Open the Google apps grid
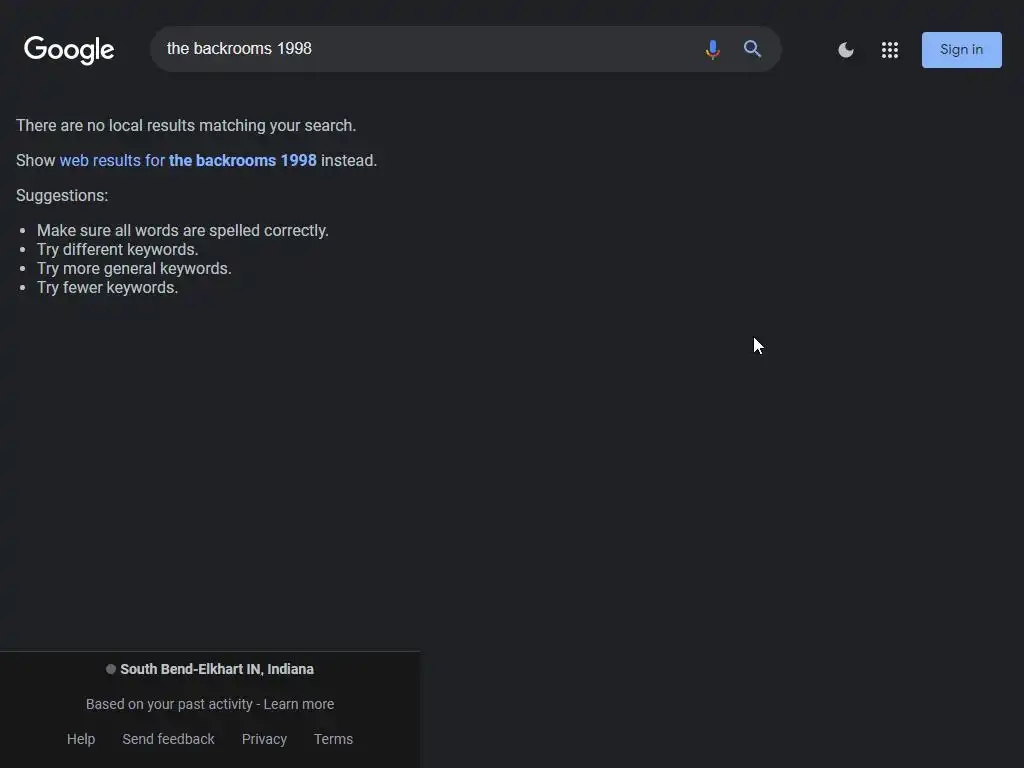1024x768 pixels. click(889, 50)
